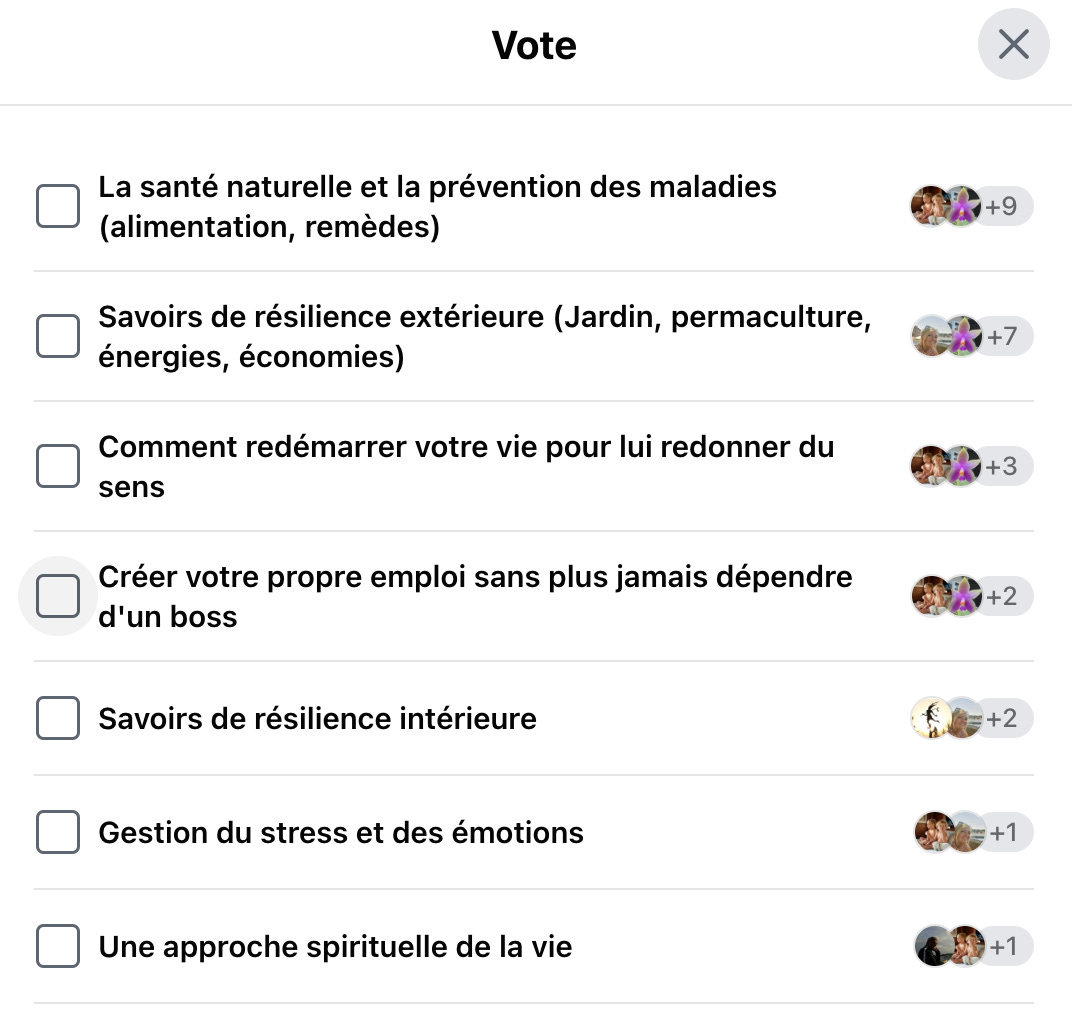The width and height of the screenshot is (1072, 1032).
Task: Check 'Savoirs de résilience intérieure' checkbox
Action: pos(58,718)
